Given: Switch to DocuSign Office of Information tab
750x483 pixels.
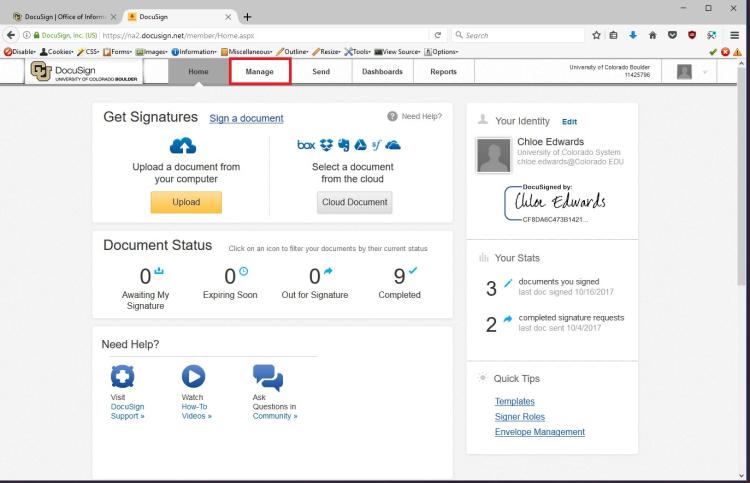Looking at the screenshot, I should [64, 17].
